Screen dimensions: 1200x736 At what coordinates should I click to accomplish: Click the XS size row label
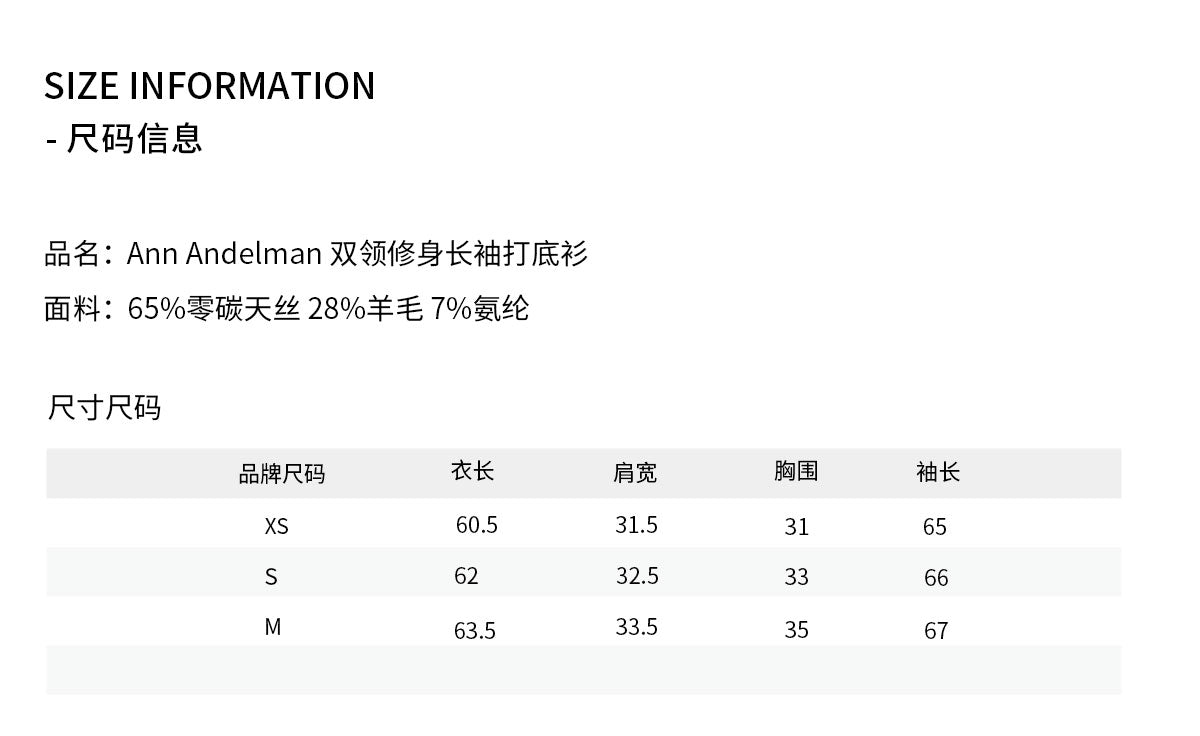[276, 526]
